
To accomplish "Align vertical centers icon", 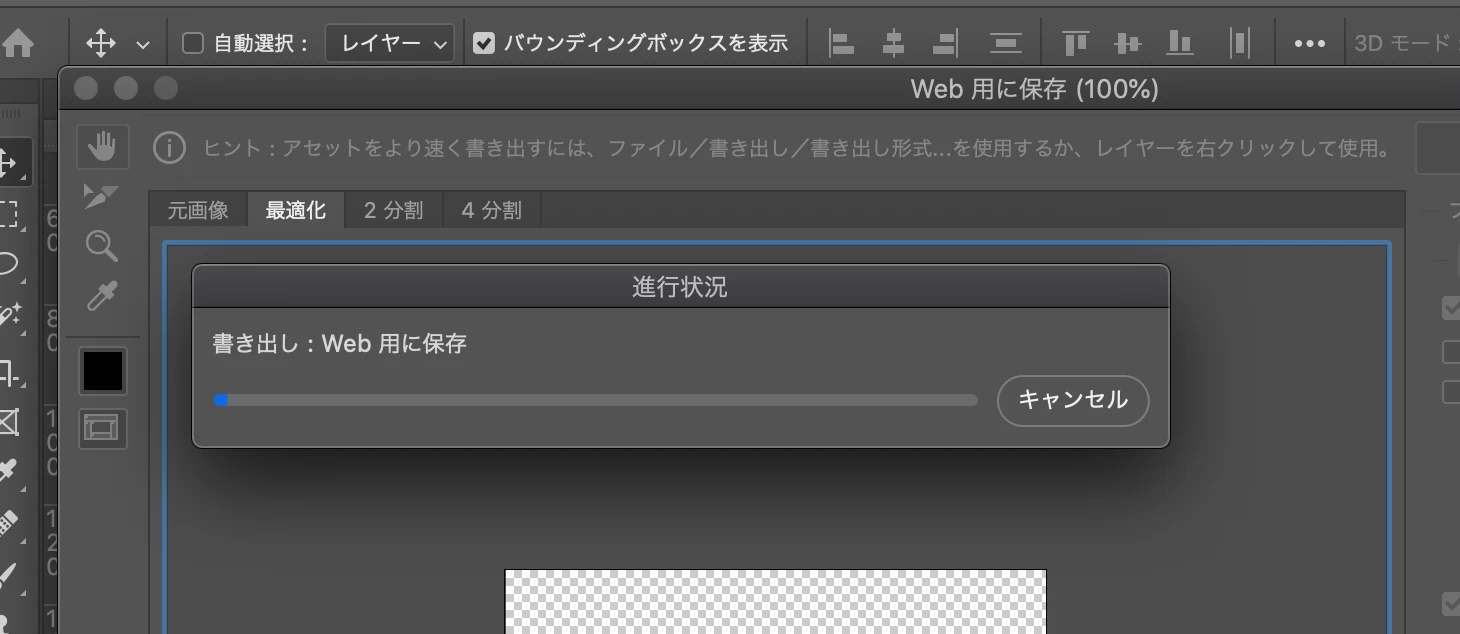I will tap(1128, 44).
